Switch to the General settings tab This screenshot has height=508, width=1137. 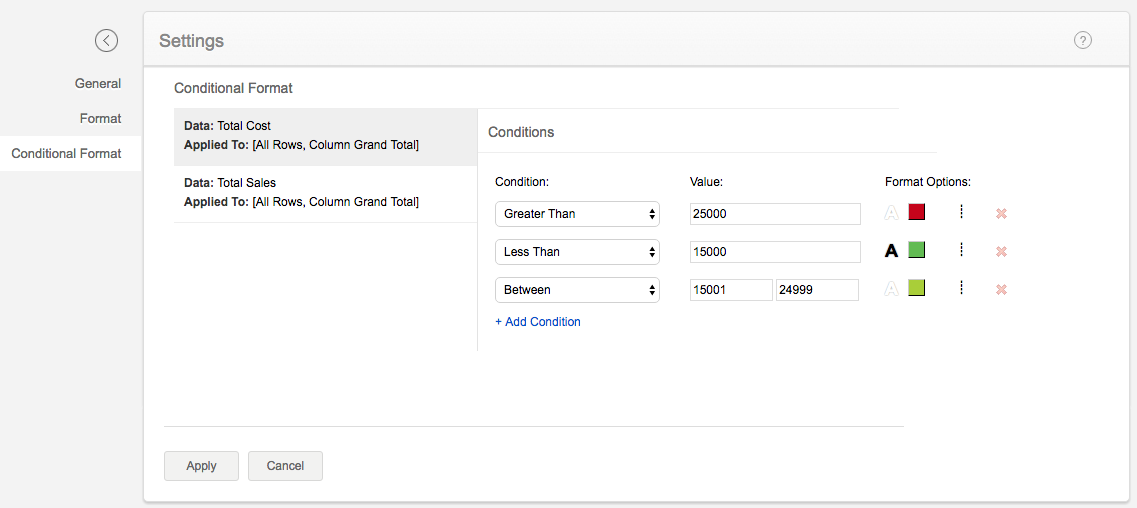98,83
